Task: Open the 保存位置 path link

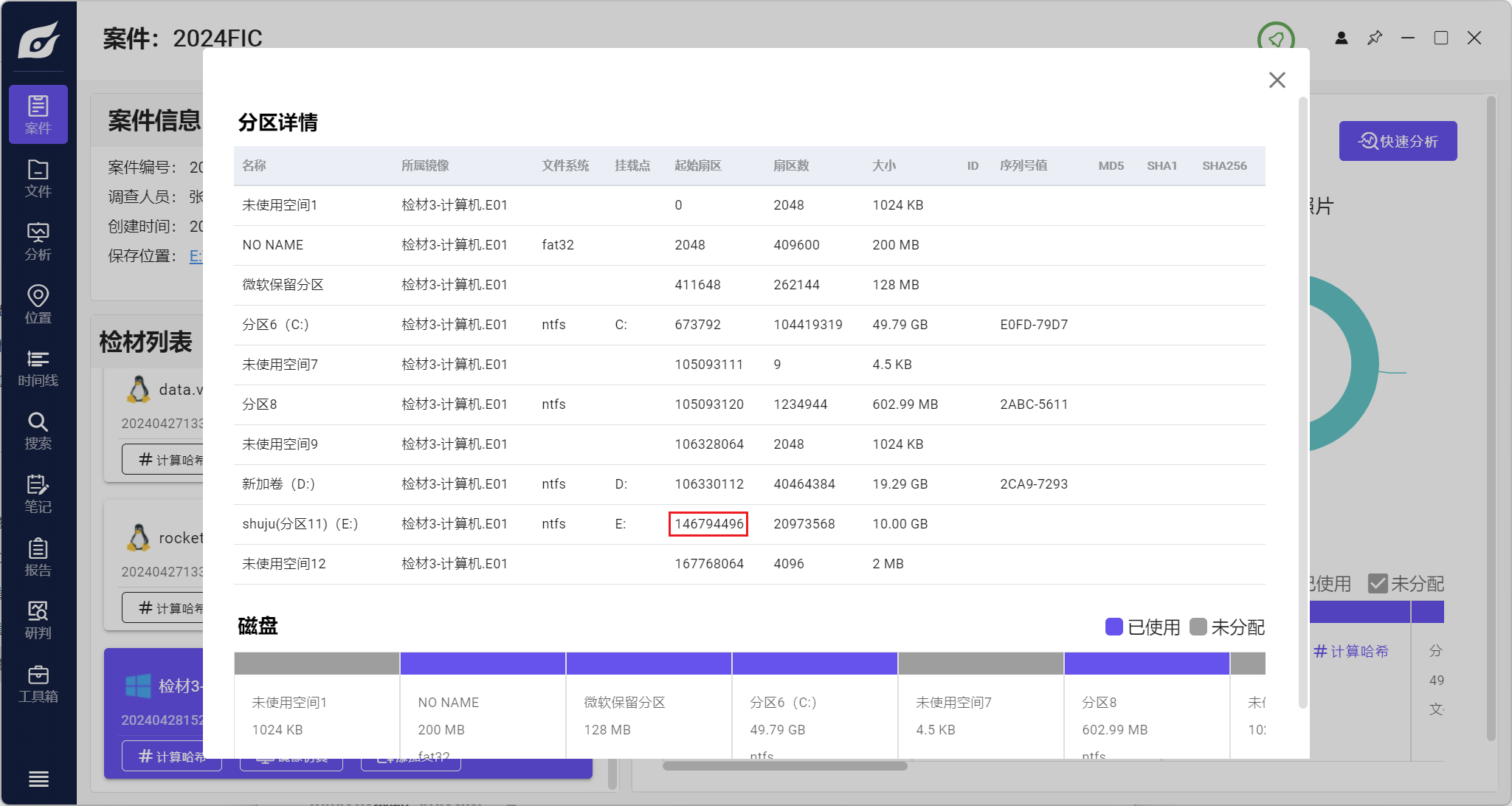Action: click(196, 255)
